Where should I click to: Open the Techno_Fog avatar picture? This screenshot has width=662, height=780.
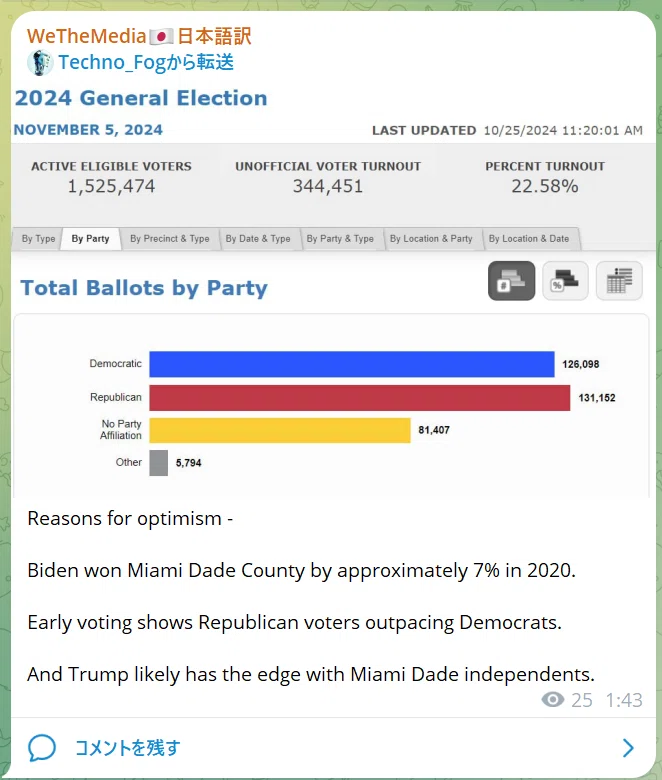point(40,63)
